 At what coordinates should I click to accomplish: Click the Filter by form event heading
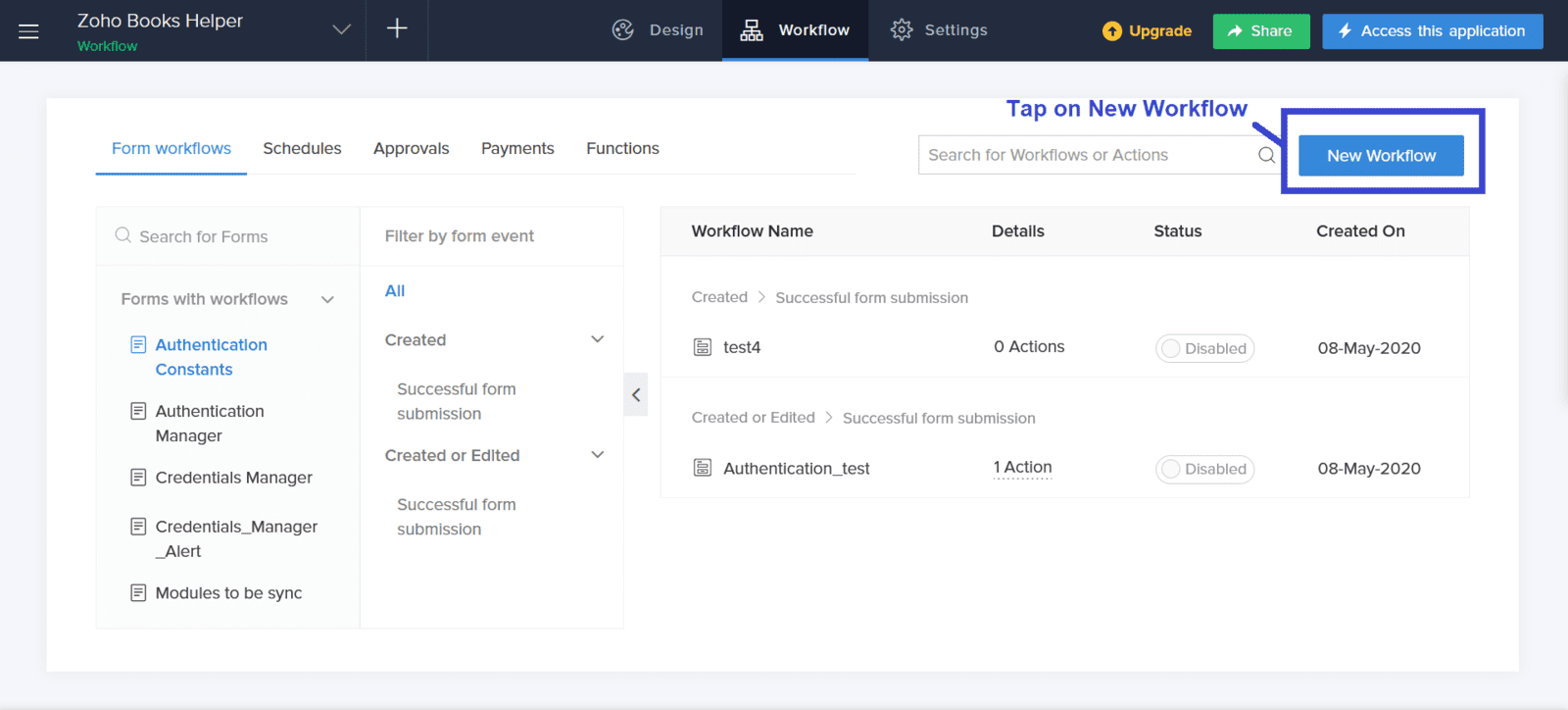[460, 236]
